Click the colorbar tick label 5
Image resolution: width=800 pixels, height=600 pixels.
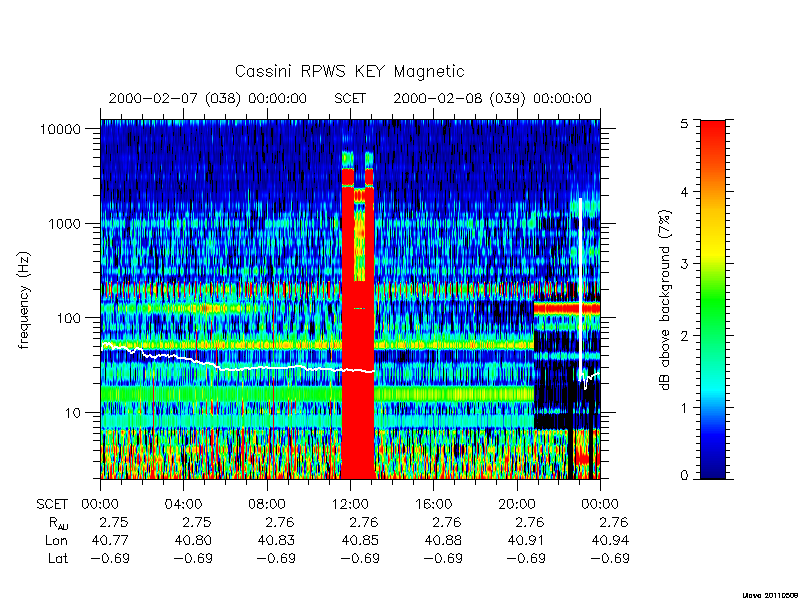point(684,124)
